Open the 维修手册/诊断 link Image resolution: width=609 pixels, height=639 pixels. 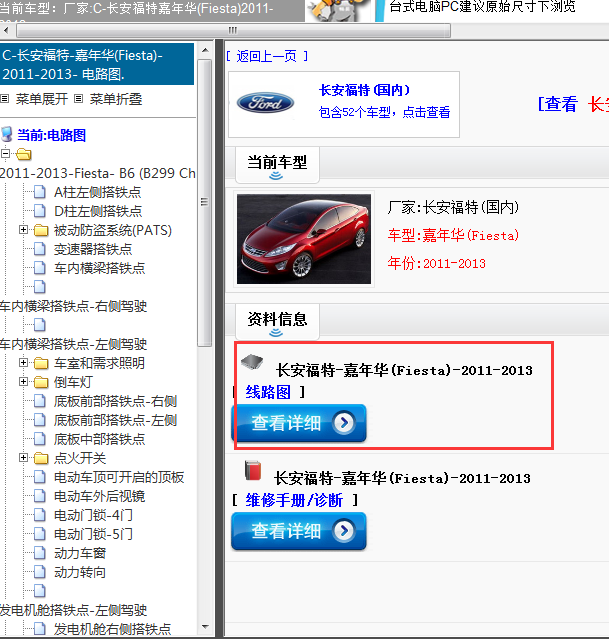coord(294,500)
